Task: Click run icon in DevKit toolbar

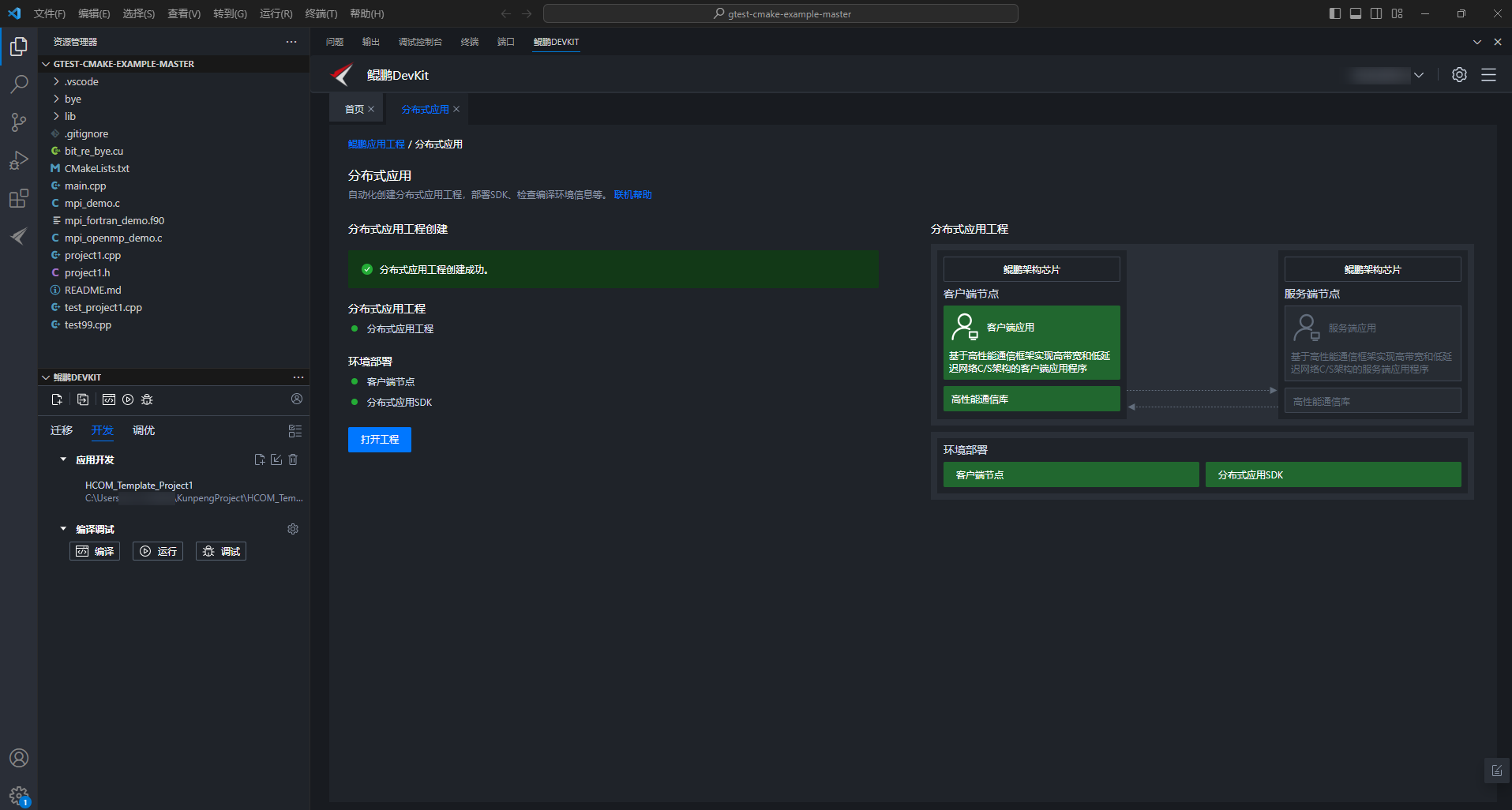Action: coord(128,399)
